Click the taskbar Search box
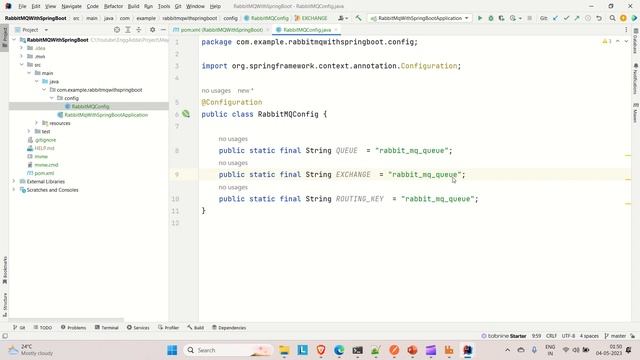640x360 pixels. [228, 350]
